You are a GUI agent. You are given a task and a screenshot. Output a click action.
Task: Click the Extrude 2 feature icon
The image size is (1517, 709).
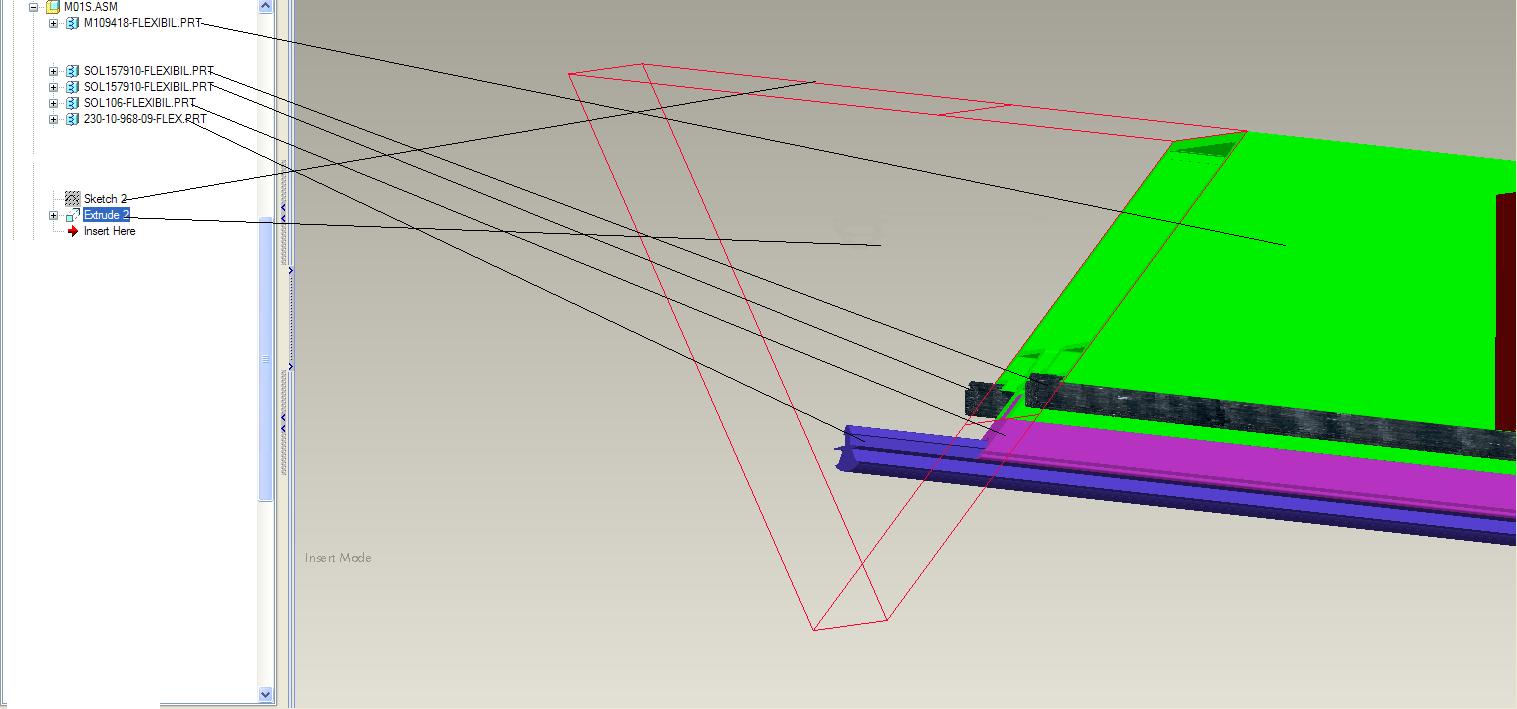[x=72, y=215]
